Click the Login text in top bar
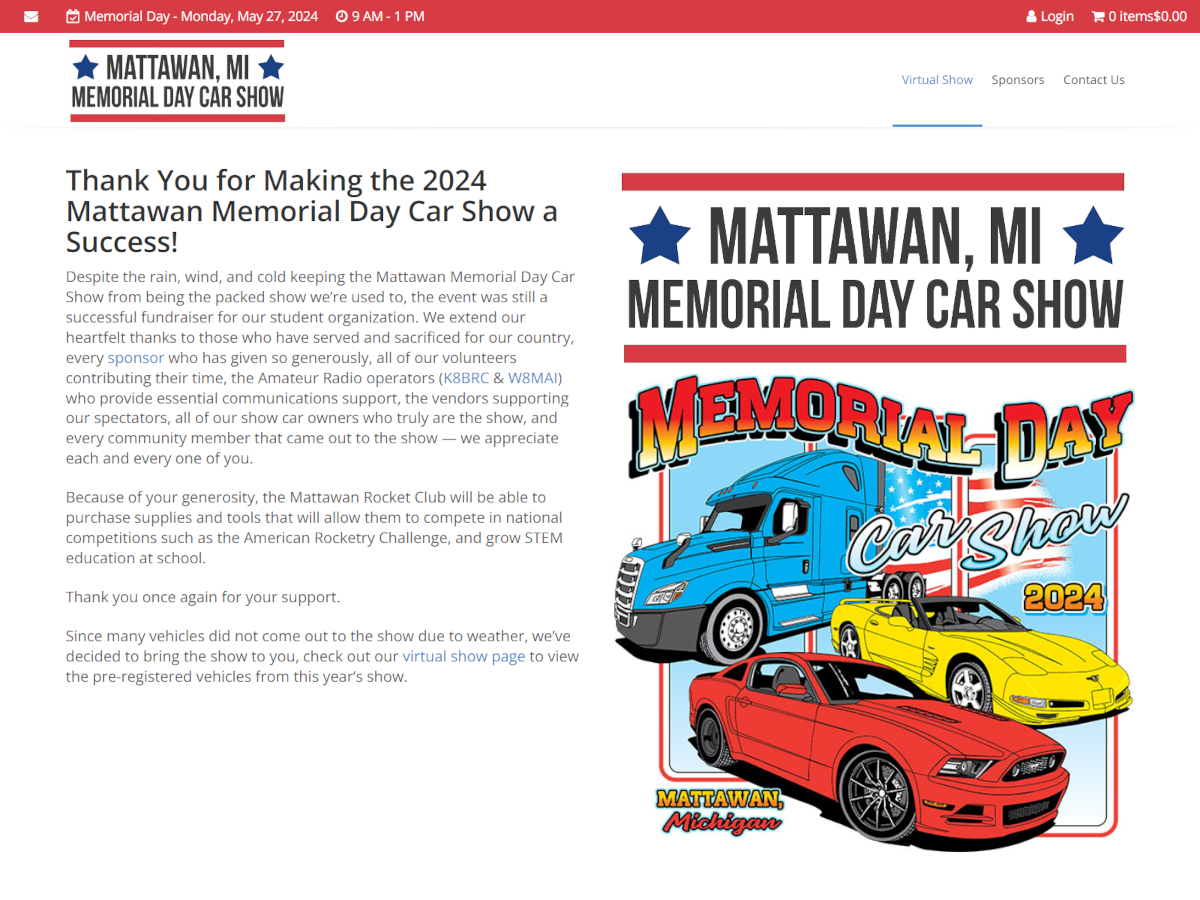This screenshot has height=900, width=1200. pyautogui.click(x=1056, y=16)
